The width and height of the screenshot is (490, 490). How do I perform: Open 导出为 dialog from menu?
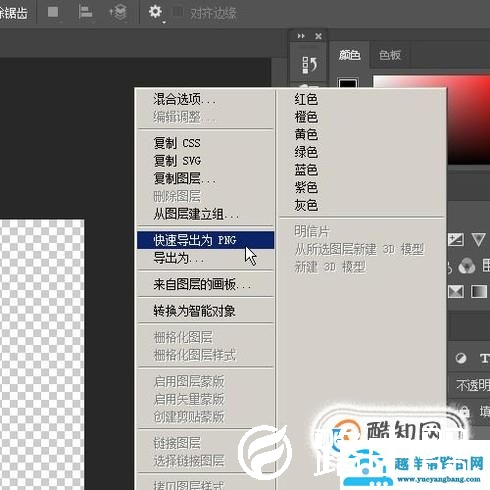205,258
